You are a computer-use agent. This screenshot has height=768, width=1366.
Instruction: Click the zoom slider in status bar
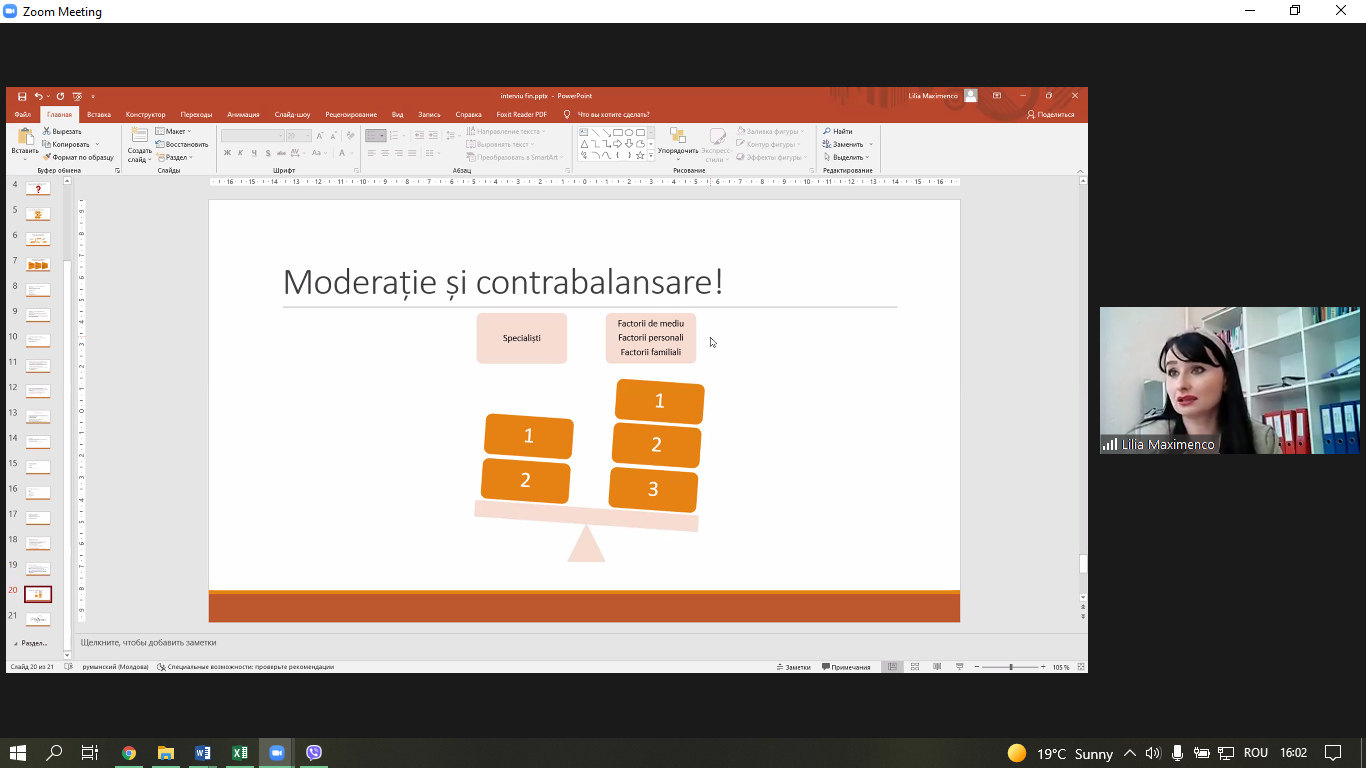click(x=1010, y=667)
